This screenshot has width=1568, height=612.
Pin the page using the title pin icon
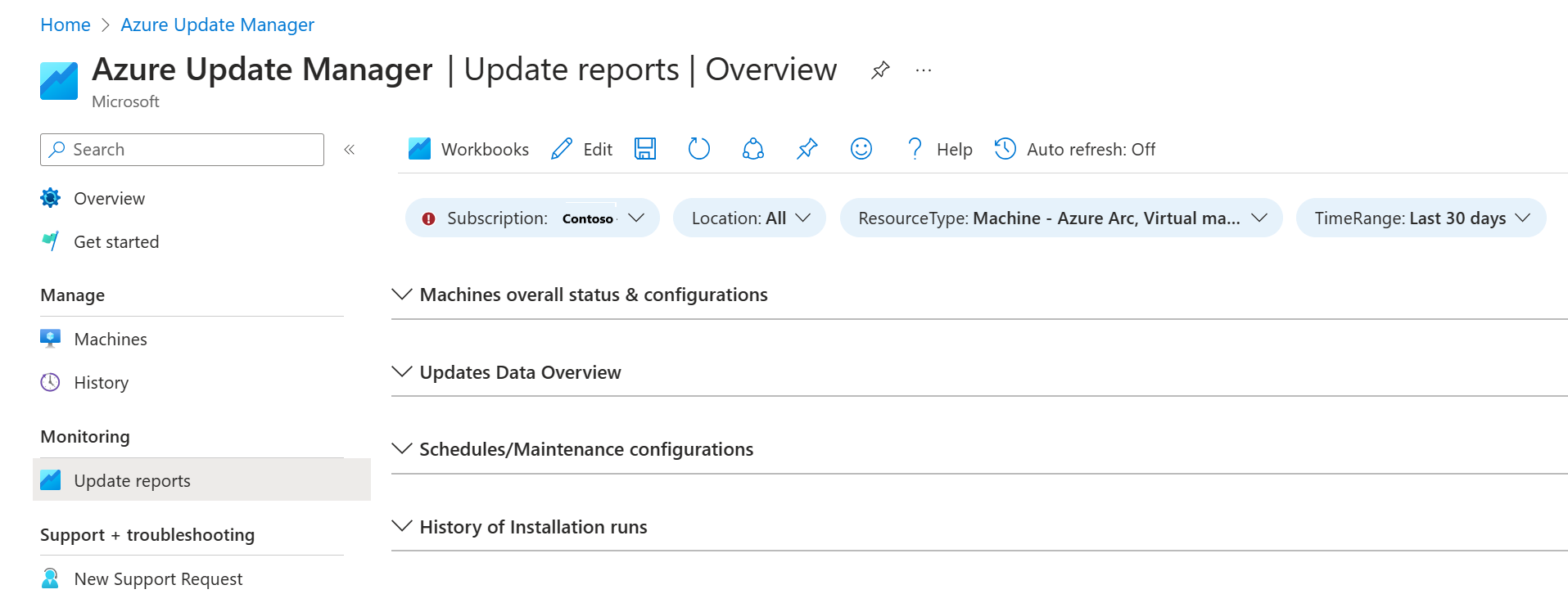[x=880, y=70]
